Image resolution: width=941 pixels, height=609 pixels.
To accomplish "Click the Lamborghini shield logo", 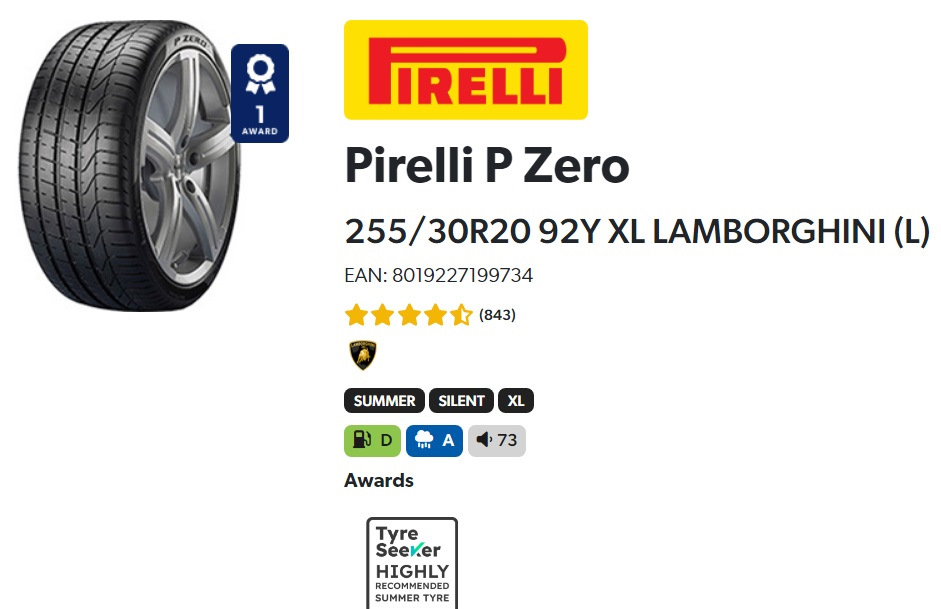I will click(363, 355).
